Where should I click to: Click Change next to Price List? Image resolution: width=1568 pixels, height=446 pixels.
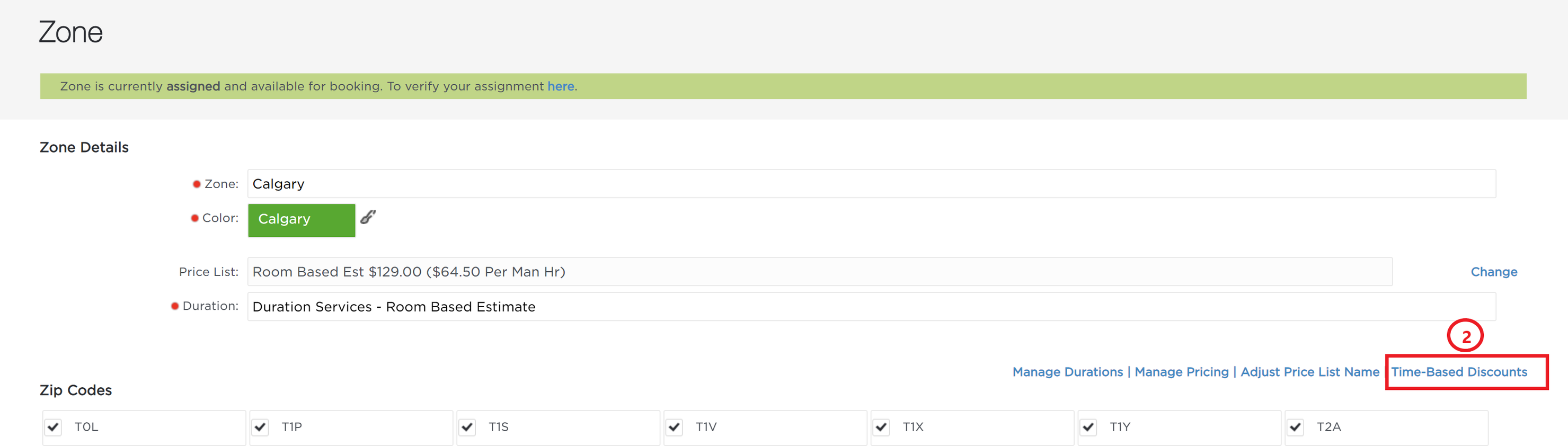pos(1493,271)
